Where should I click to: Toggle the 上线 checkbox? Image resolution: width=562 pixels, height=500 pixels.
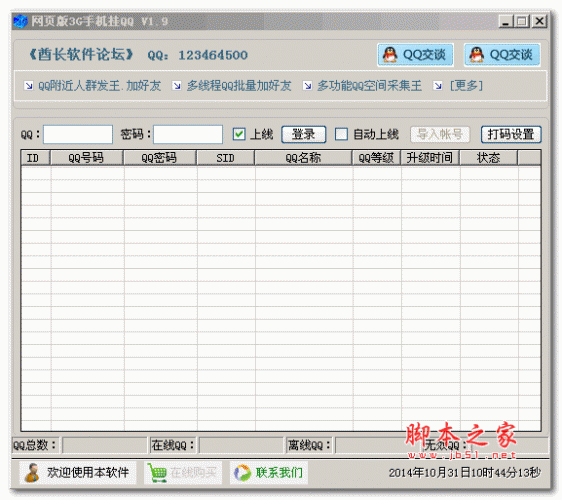click(239, 134)
